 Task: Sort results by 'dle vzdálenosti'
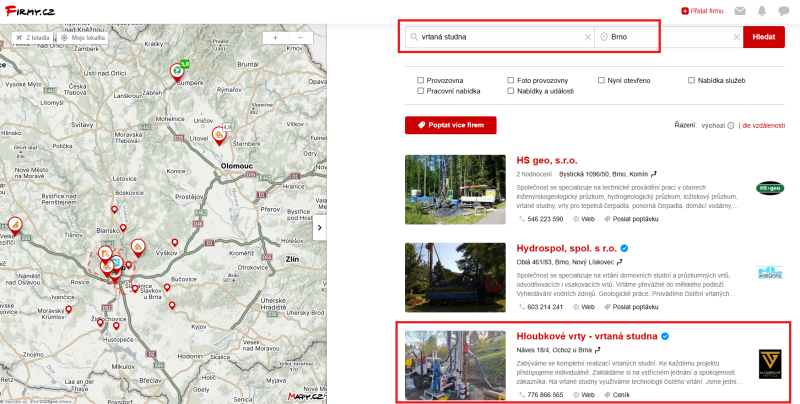pyautogui.click(x=764, y=125)
